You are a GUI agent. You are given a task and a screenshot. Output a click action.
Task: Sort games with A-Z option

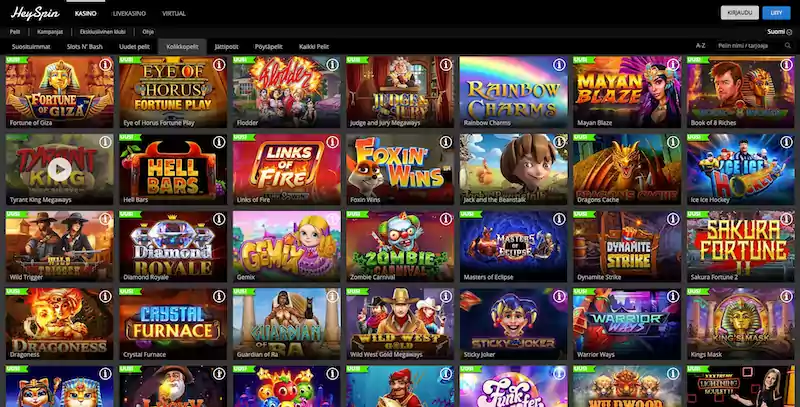click(x=701, y=46)
